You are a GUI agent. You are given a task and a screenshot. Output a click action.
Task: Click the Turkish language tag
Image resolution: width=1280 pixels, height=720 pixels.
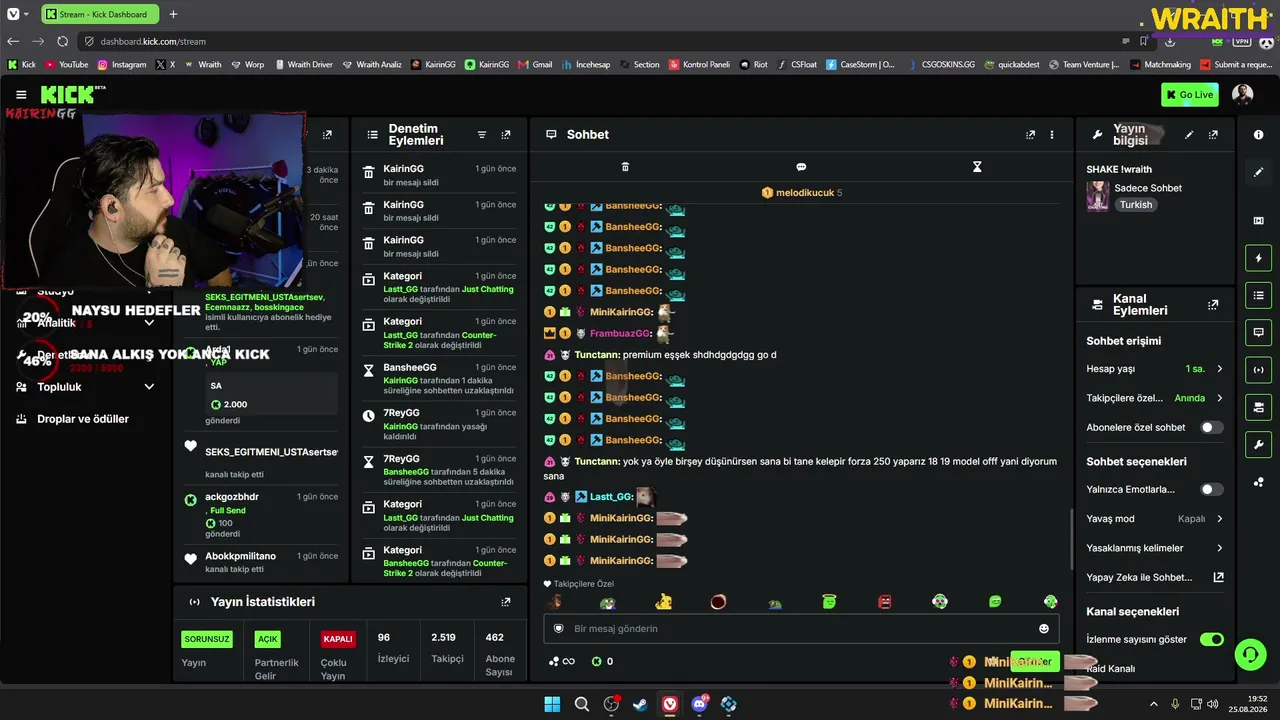1136,205
